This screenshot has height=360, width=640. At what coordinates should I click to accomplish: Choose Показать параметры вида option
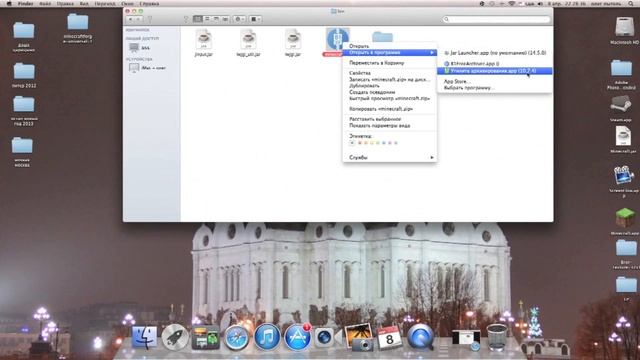390,126
